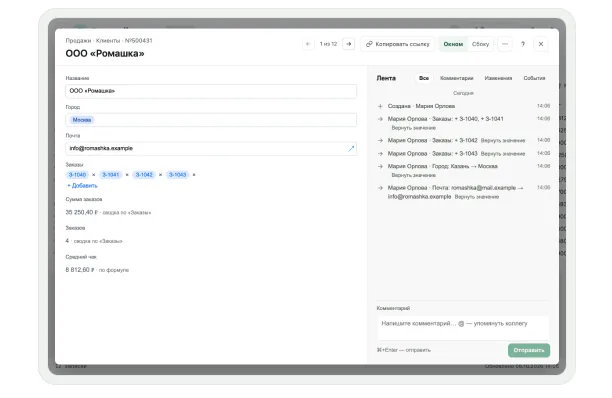Click the Название input field
Screen dimensions: 612x398
pyautogui.click(x=211, y=91)
